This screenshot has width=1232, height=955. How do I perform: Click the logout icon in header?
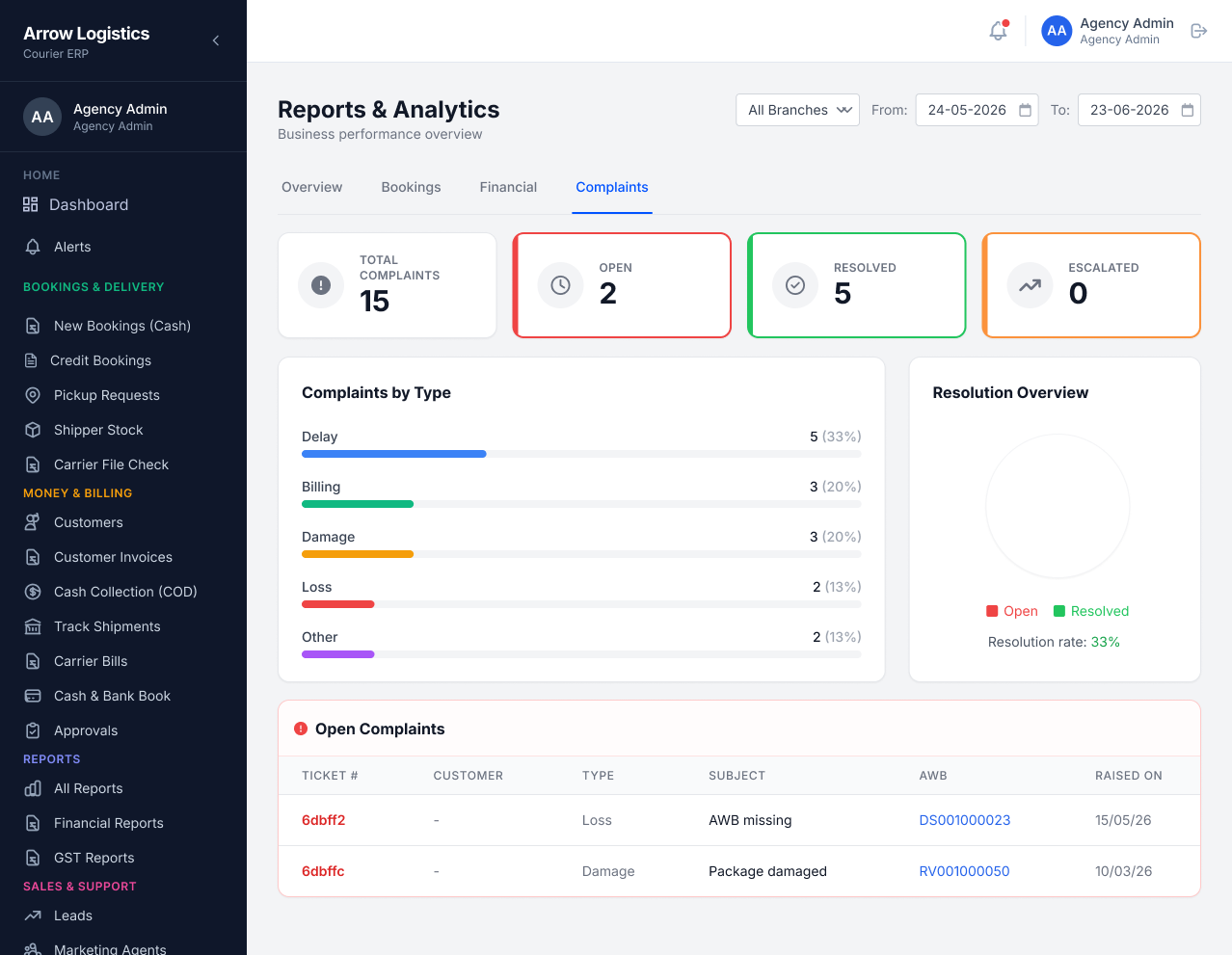coord(1198,31)
